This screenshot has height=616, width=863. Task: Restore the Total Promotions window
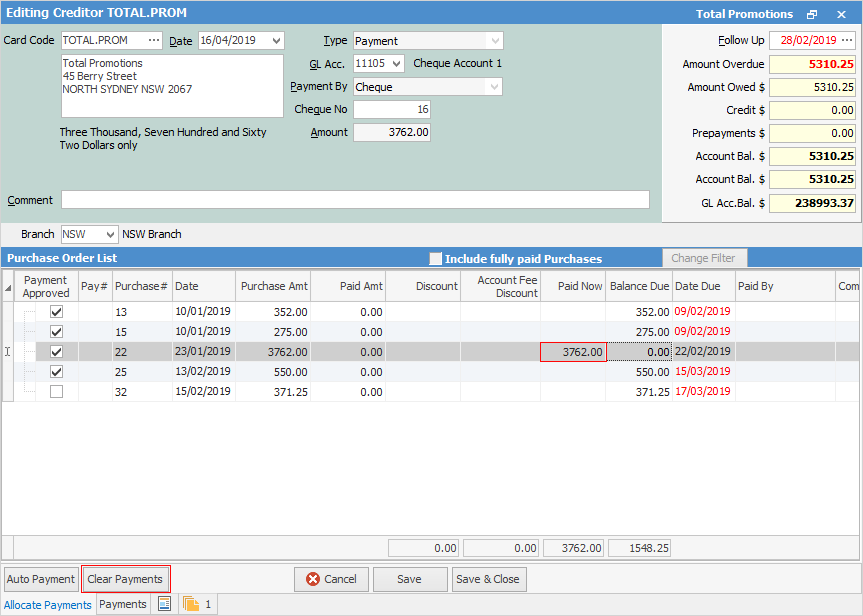[x=812, y=14]
